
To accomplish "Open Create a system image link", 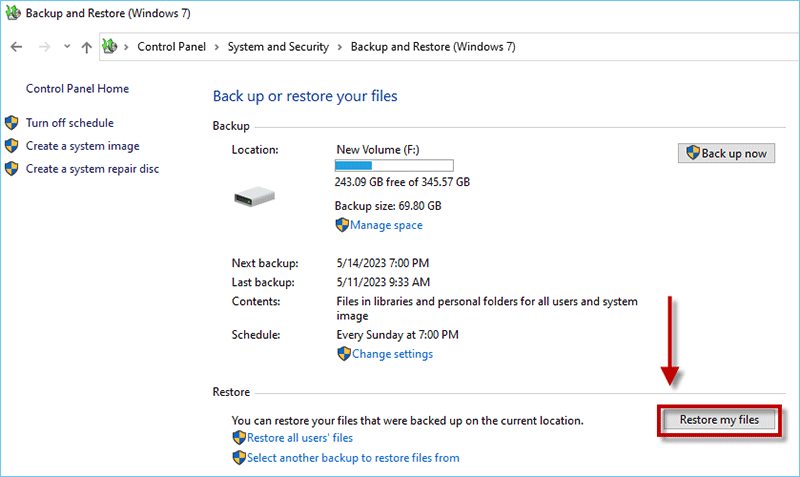I will pyautogui.click(x=83, y=146).
